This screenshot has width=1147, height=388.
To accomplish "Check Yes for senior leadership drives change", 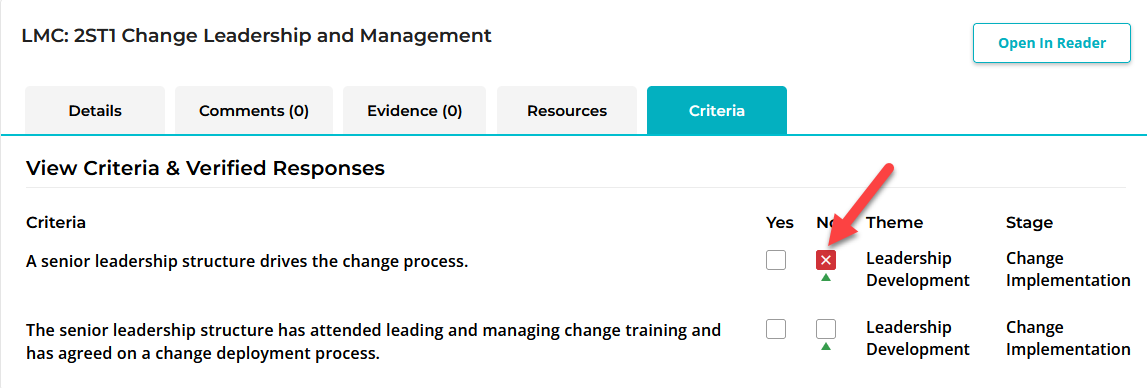I will point(776,260).
